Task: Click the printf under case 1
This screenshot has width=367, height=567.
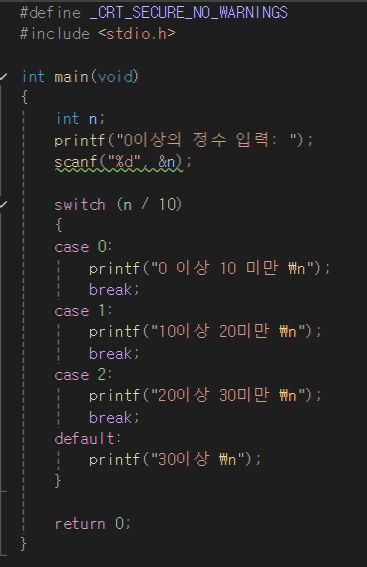Action: pyautogui.click(x=205, y=332)
